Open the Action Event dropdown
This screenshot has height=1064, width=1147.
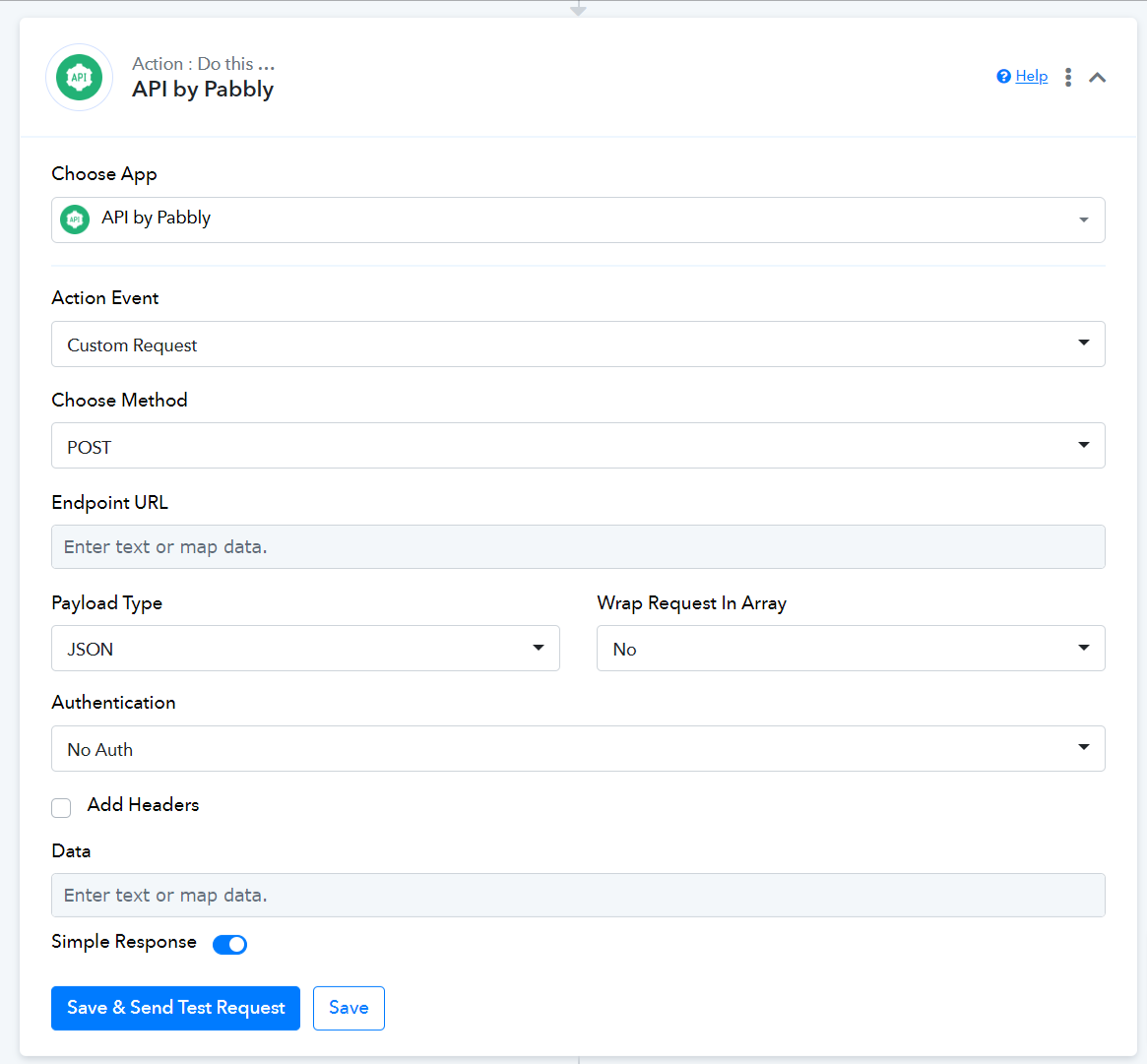578,344
